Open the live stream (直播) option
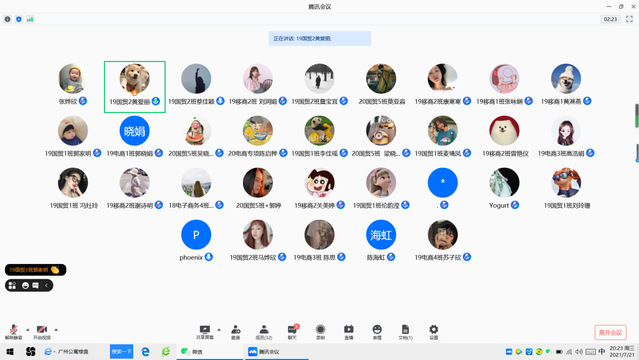 pos(349,332)
